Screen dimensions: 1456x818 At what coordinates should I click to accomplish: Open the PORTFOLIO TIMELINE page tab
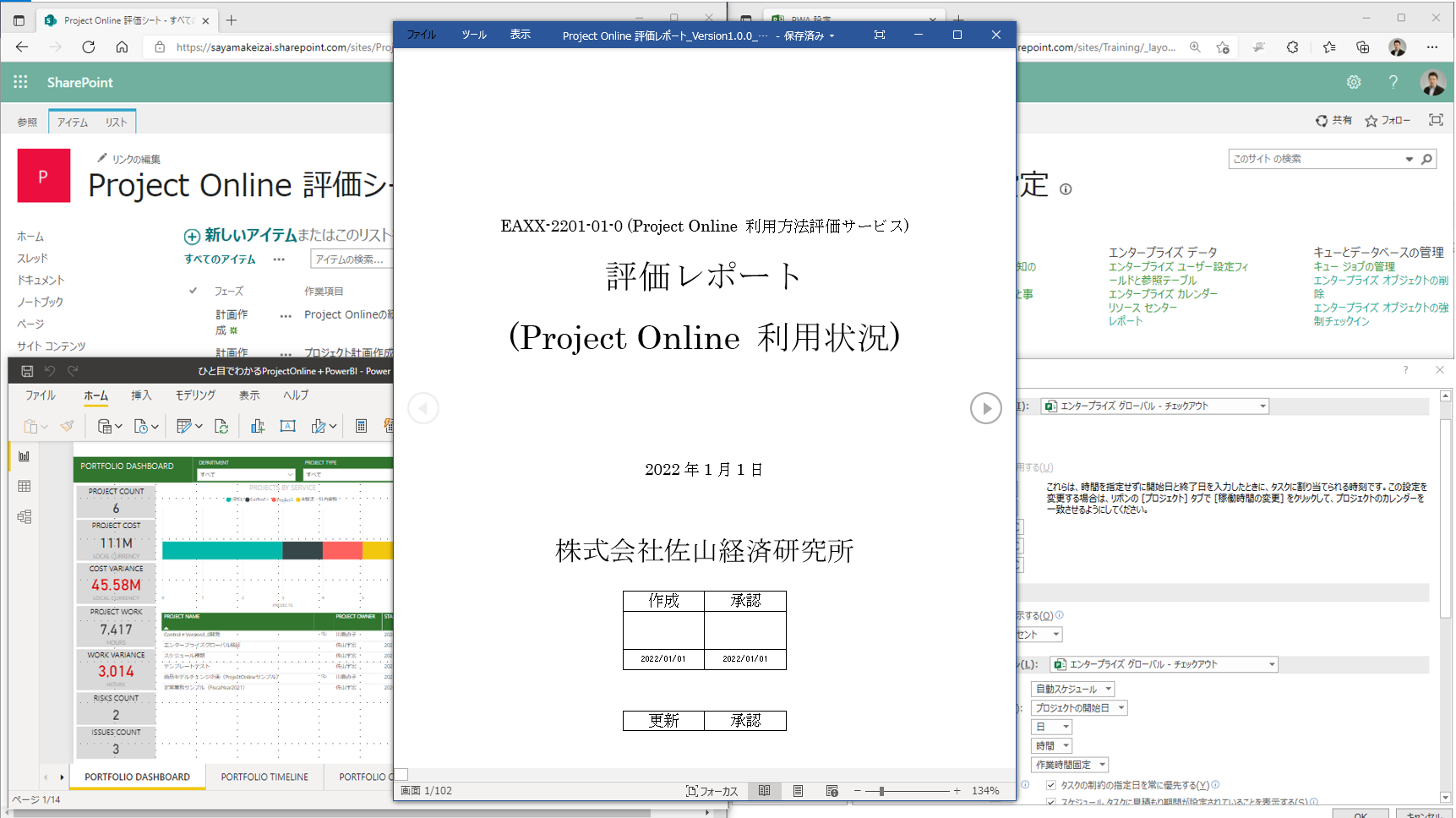click(x=264, y=777)
